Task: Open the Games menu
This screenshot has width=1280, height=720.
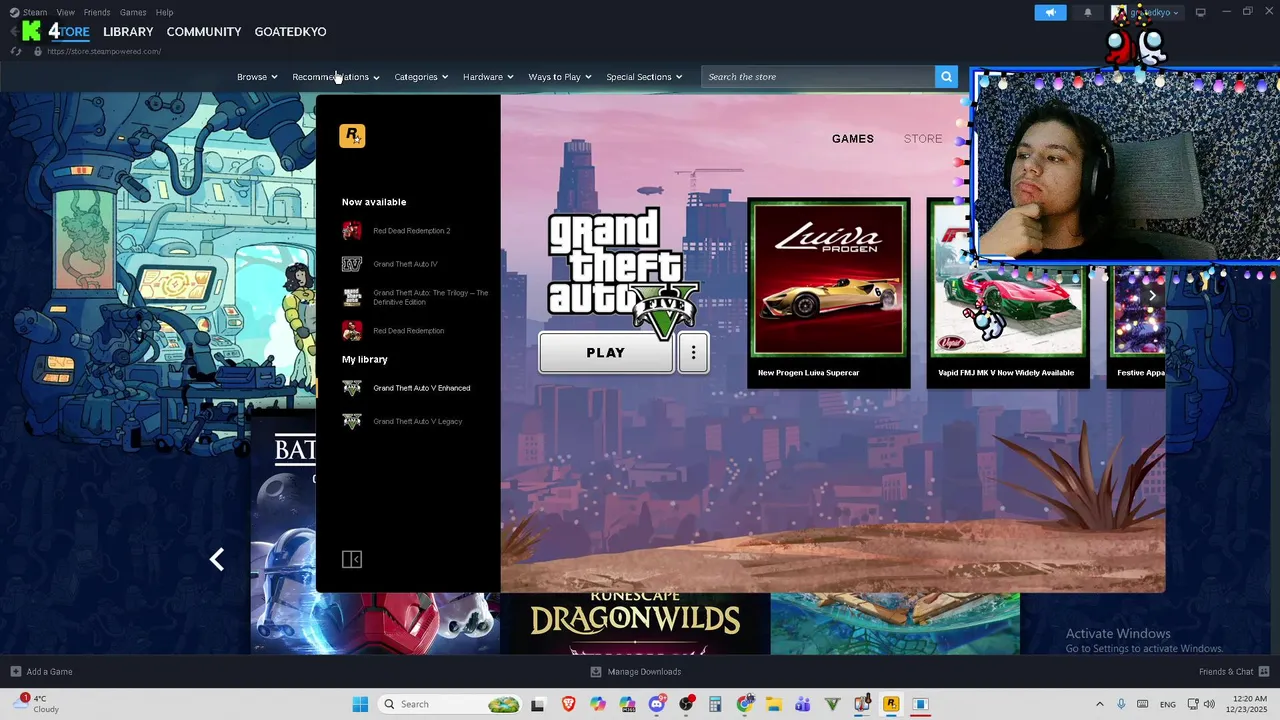Action: 133,12
